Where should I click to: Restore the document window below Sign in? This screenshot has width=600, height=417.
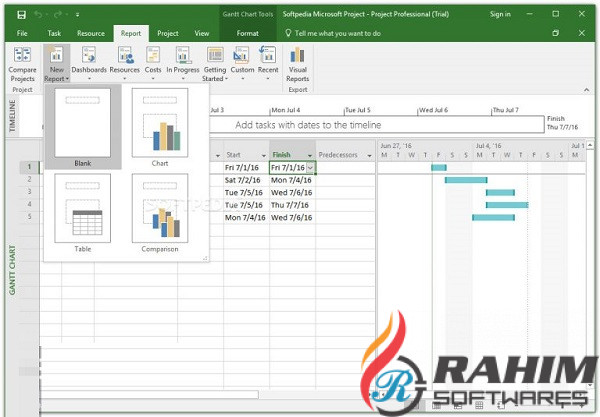[x=555, y=33]
